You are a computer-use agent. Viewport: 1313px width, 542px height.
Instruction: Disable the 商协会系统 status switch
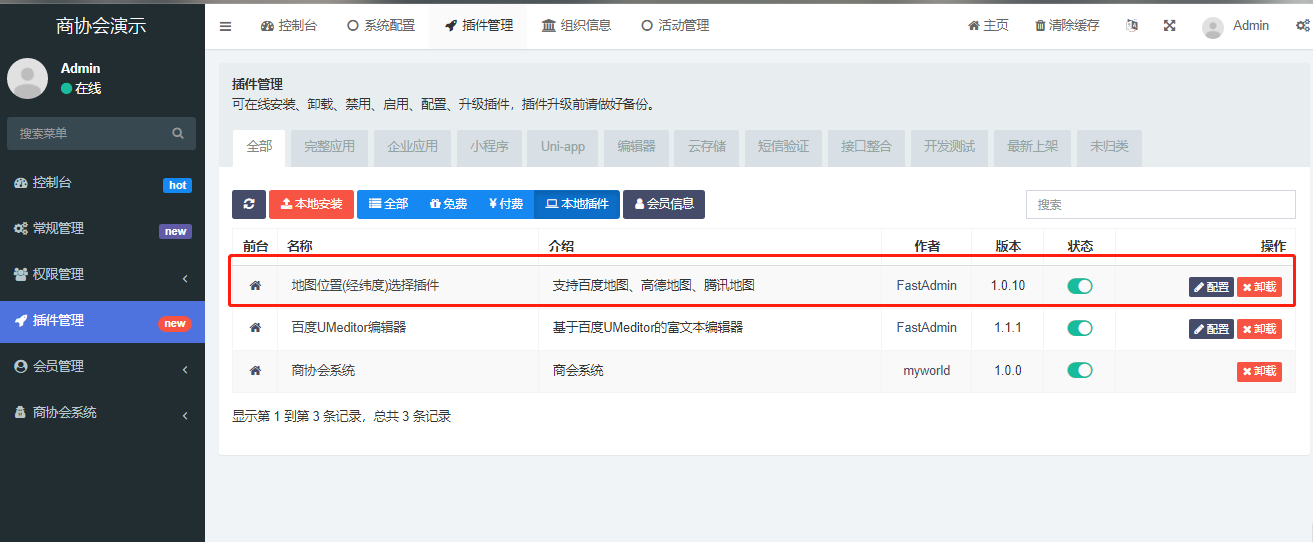[1080, 370]
